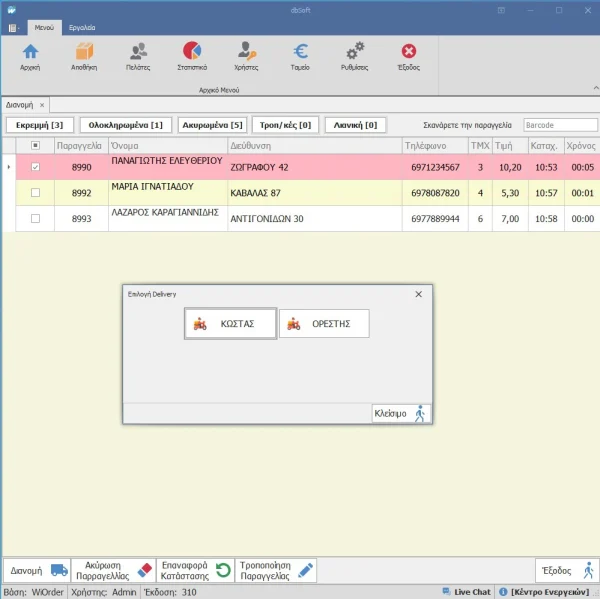Open the Αποθήκη warehouse icon
Screen dimensions: 600x599
pyautogui.click(x=84, y=54)
